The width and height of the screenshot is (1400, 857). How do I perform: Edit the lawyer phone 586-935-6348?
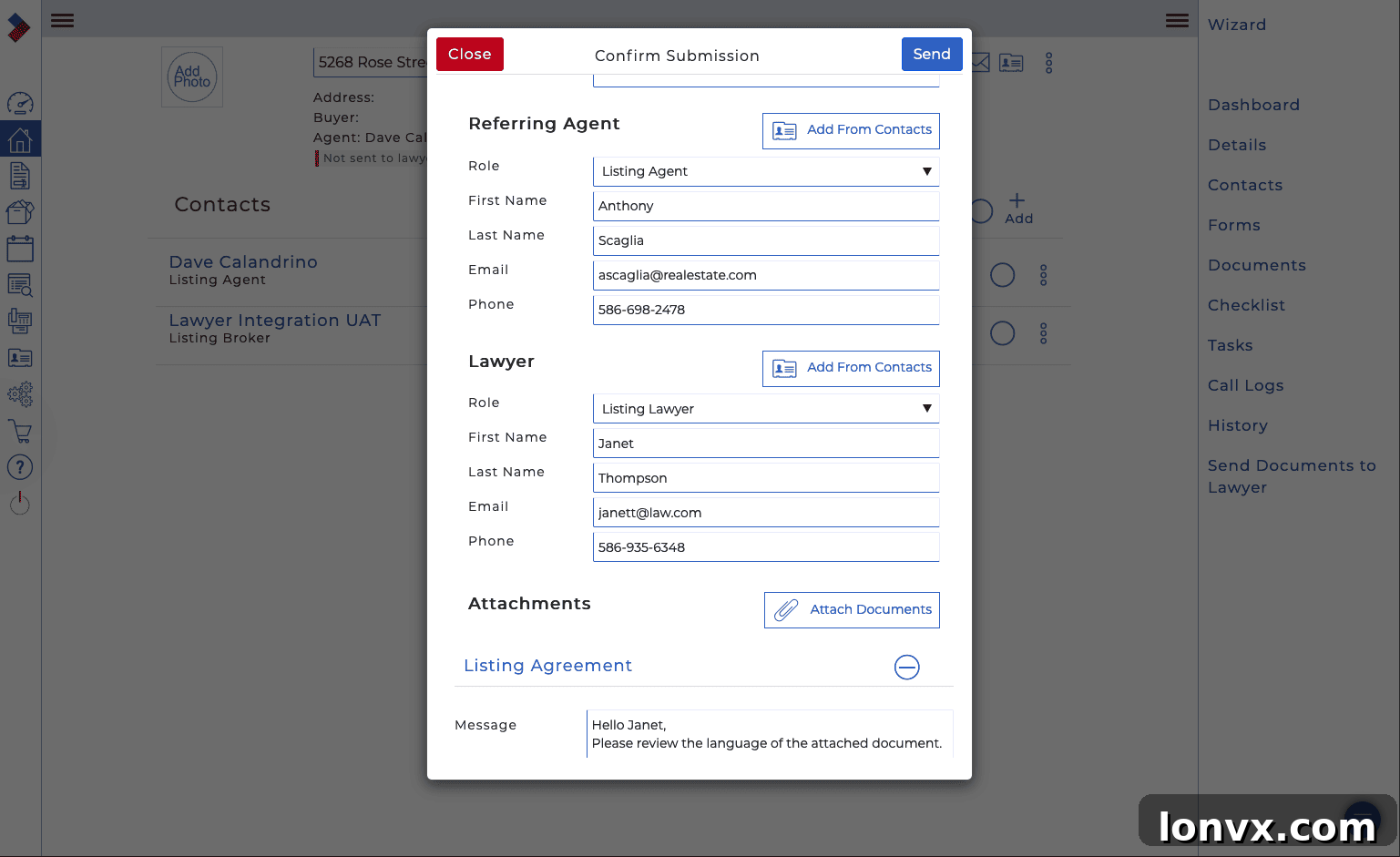766,547
